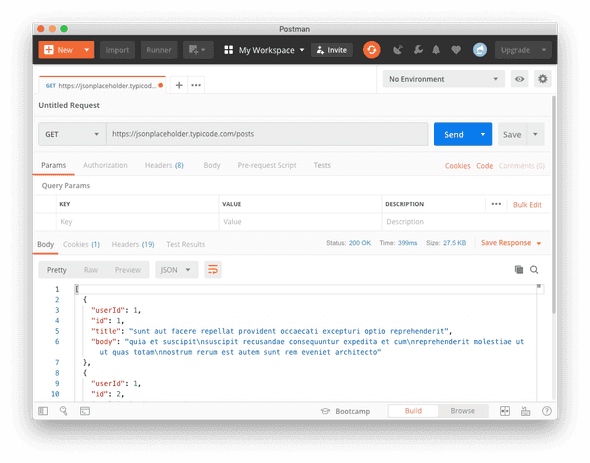Click the Invite button
This screenshot has height=463, width=590.
coord(331,50)
